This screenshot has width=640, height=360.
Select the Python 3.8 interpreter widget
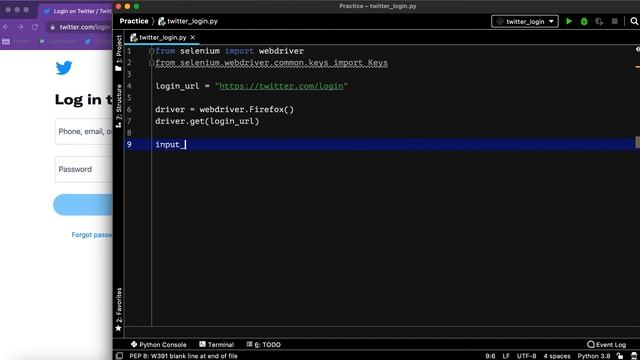pos(594,356)
